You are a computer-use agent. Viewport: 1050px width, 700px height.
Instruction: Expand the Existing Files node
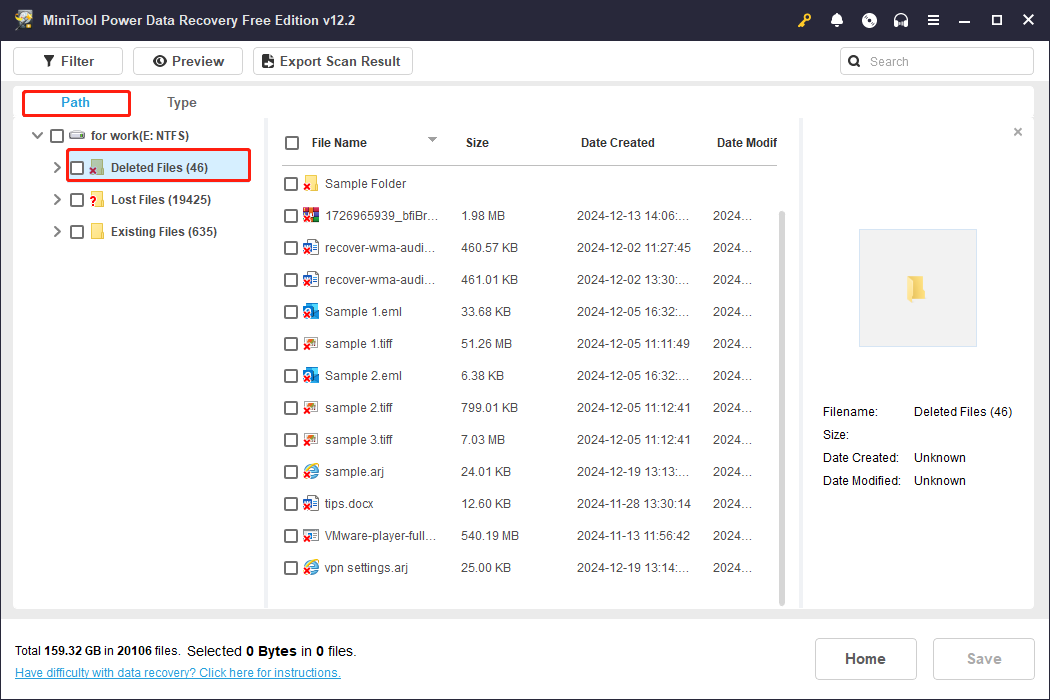coord(57,232)
